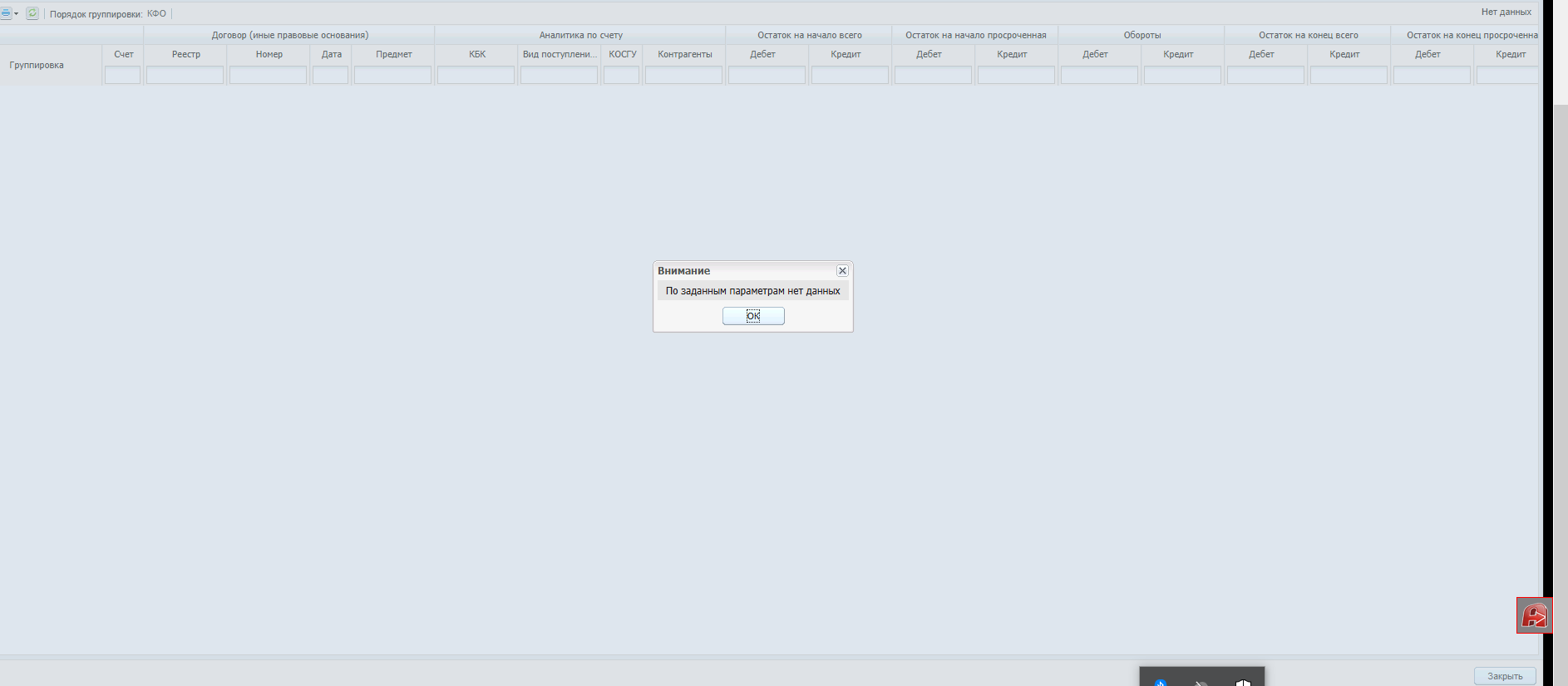Click the dialog message По заданным параметрам нет данных
1568x686 pixels.
(x=753, y=291)
